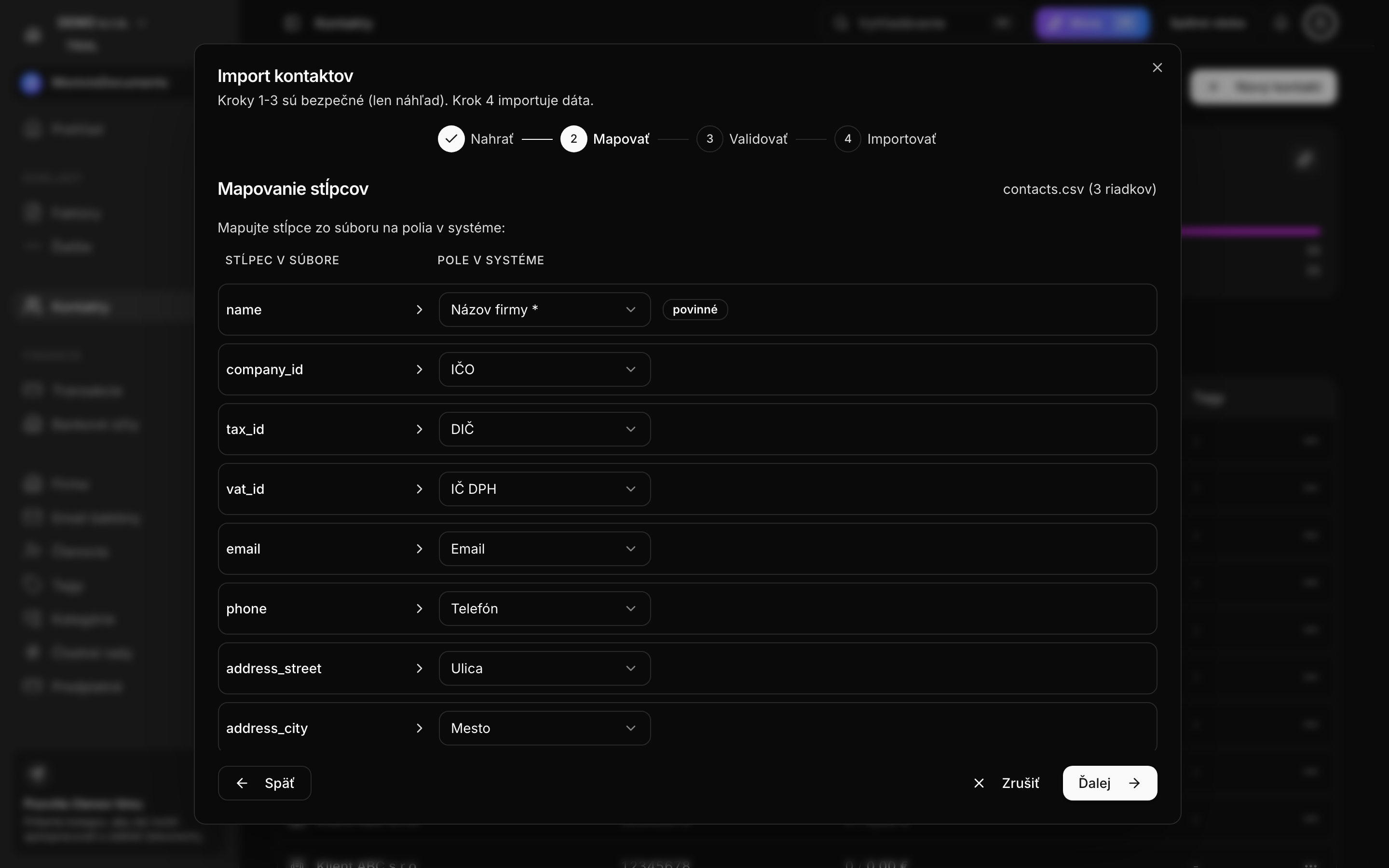Select step 4 Importovať circle
Viewport: 1389px width, 868px height.
848,139
